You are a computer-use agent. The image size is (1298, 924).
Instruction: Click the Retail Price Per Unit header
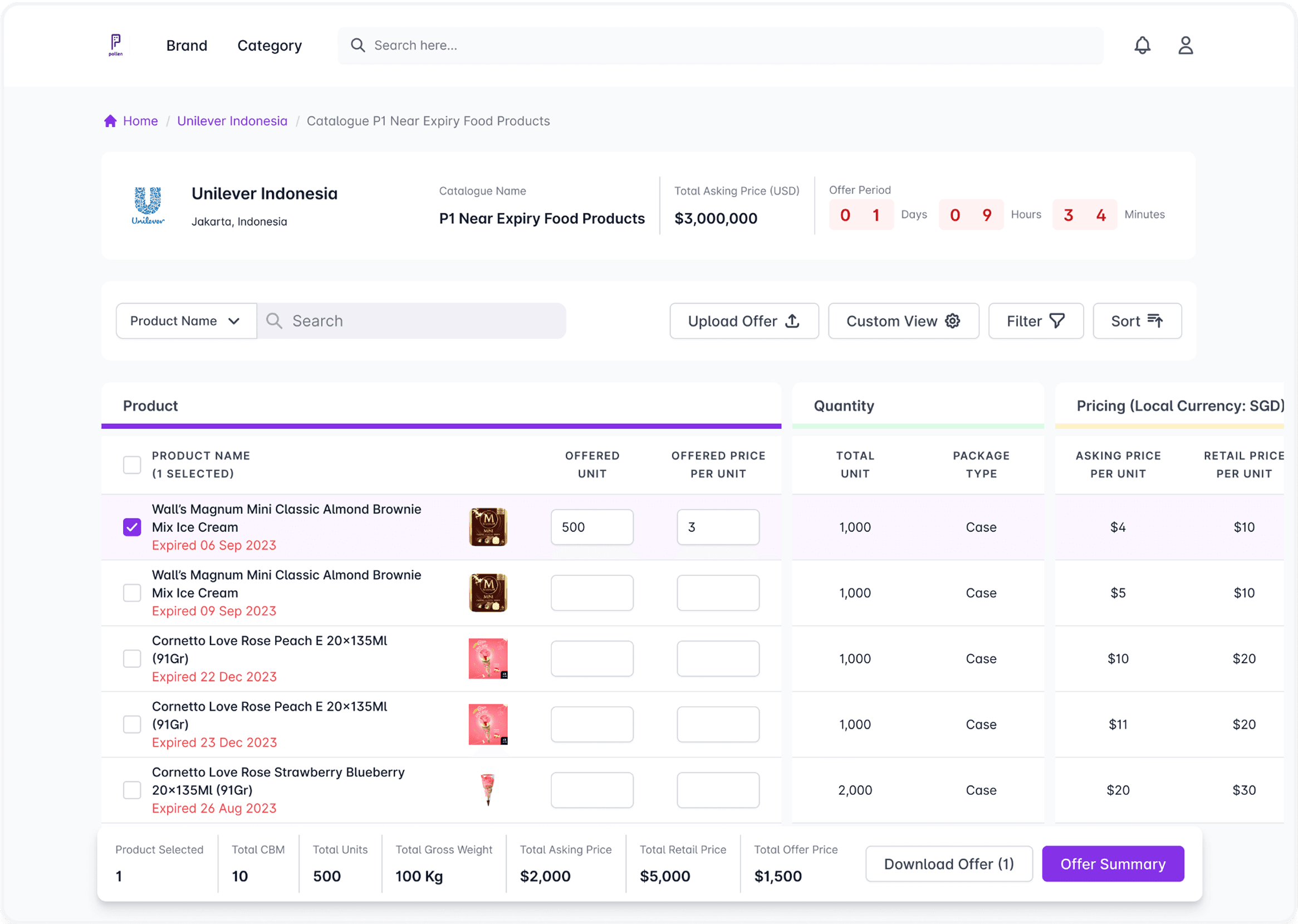[1244, 465]
